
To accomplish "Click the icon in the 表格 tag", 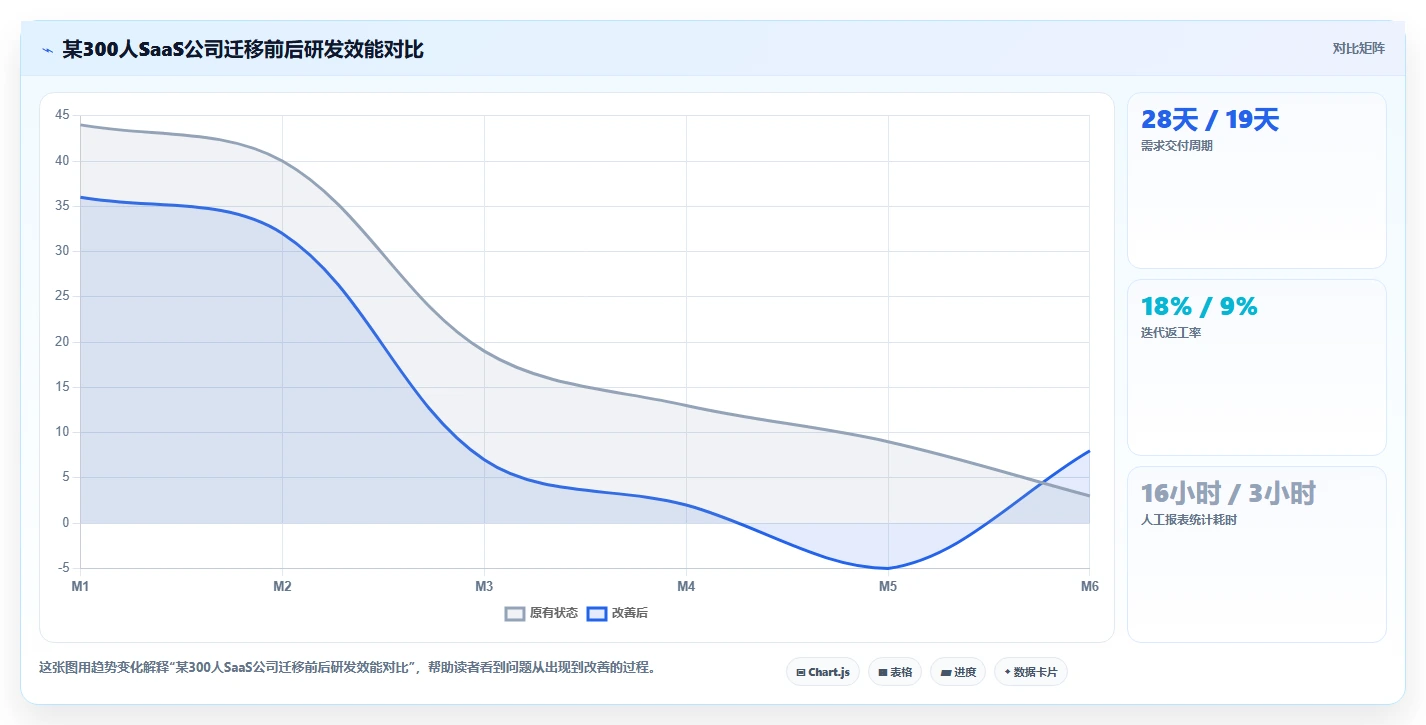I will click(x=883, y=673).
